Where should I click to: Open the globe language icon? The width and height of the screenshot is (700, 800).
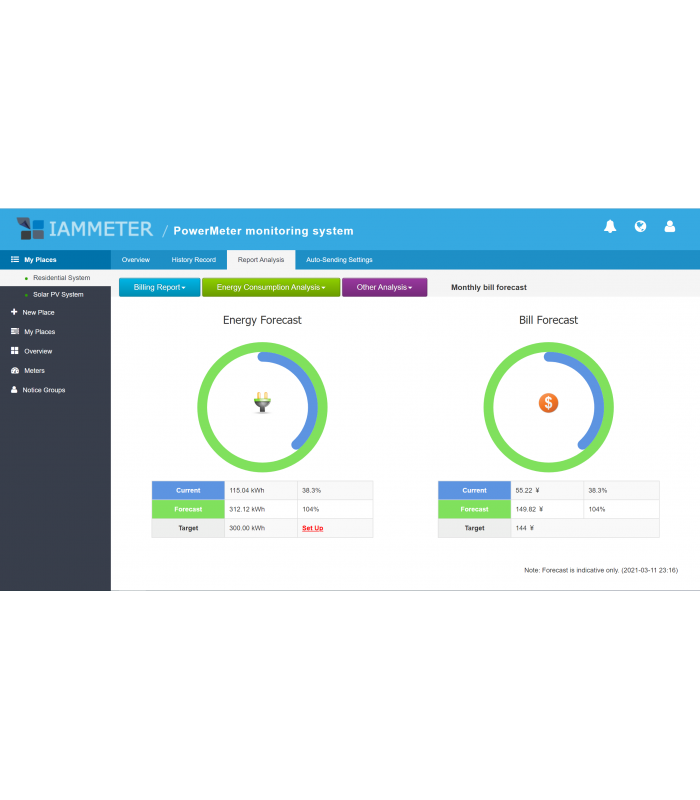point(640,227)
